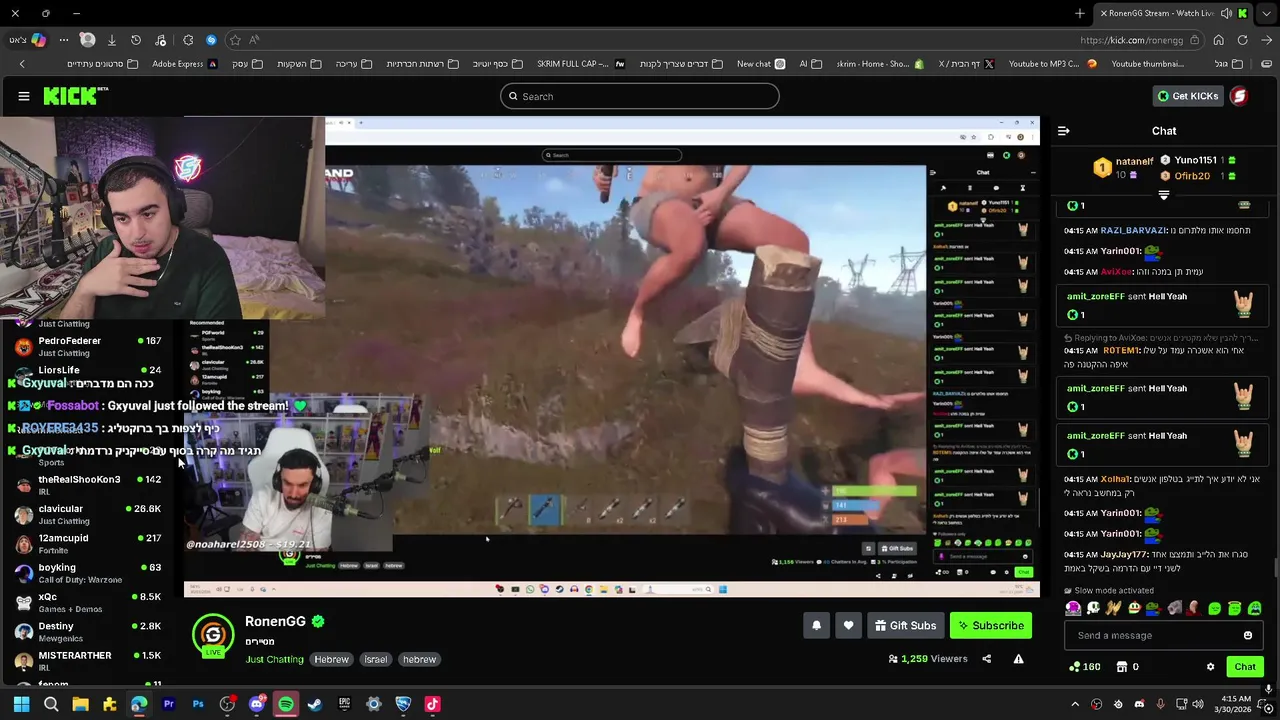This screenshot has height=720, width=1280.
Task: Open Discord from the taskbar
Action: (x=256, y=704)
